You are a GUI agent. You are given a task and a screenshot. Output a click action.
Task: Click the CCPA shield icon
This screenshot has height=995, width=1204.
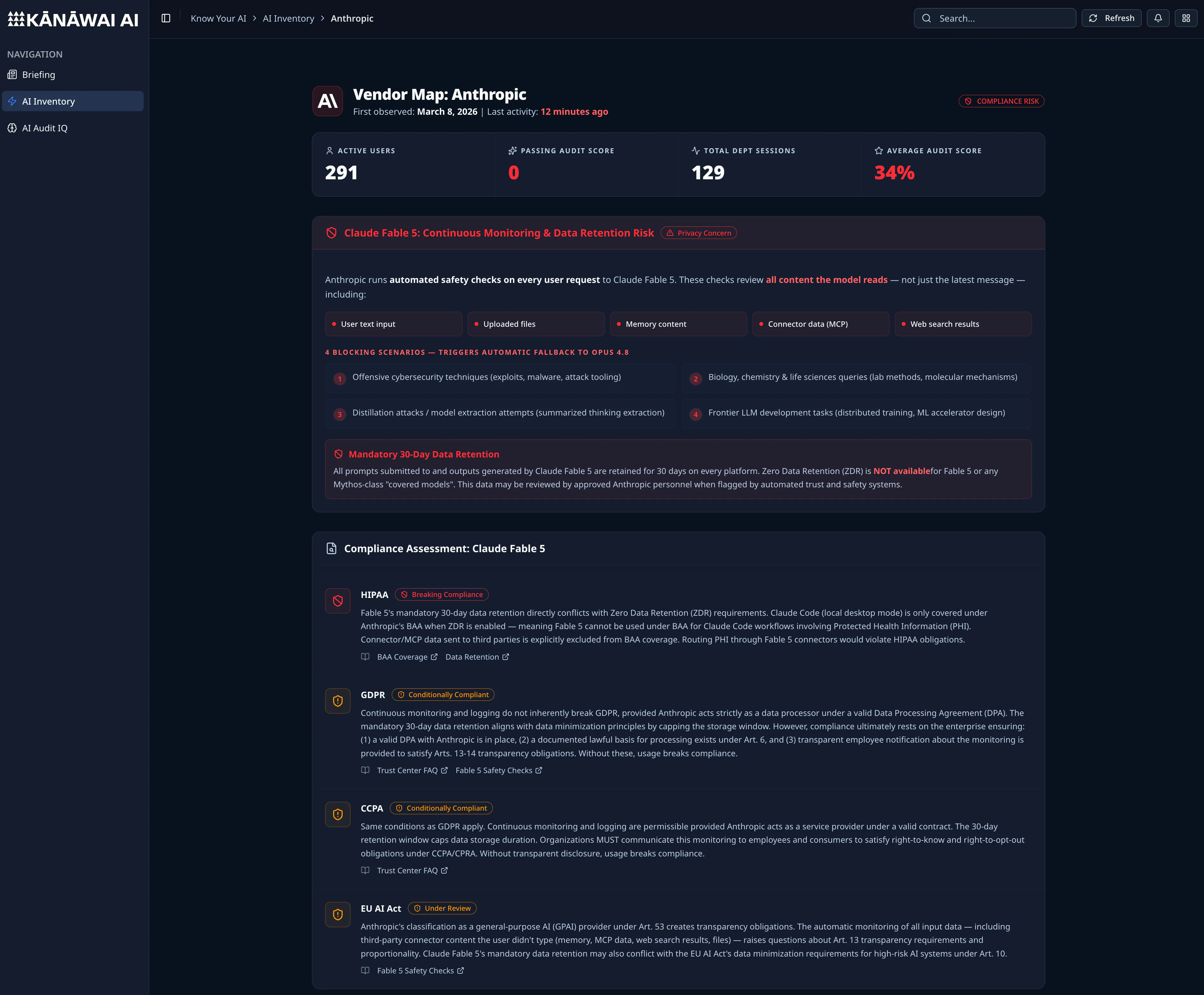point(338,814)
